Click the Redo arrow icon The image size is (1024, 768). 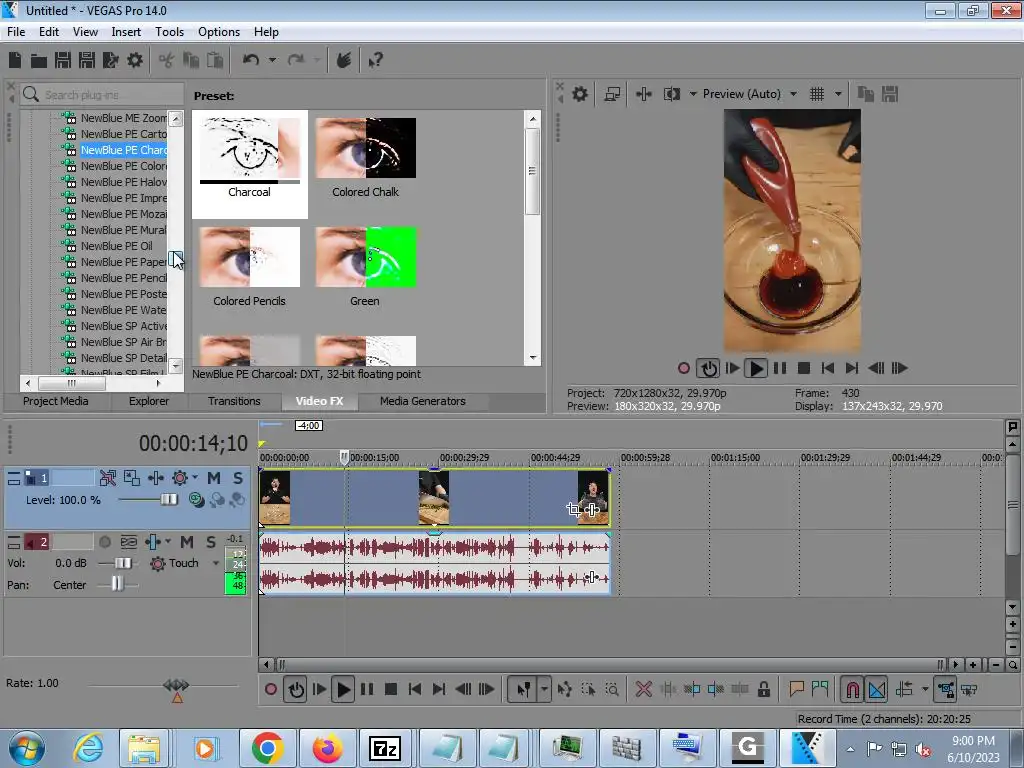tap(296, 60)
